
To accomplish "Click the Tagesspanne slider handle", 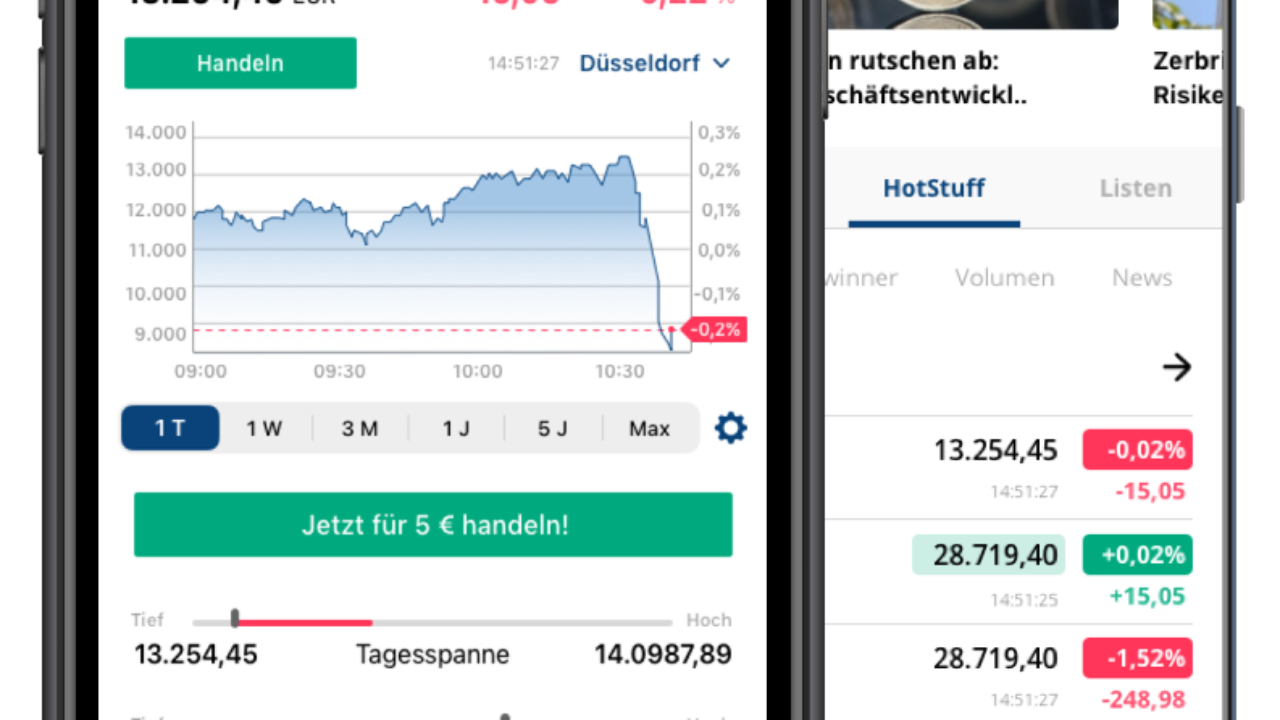I will 235,620.
